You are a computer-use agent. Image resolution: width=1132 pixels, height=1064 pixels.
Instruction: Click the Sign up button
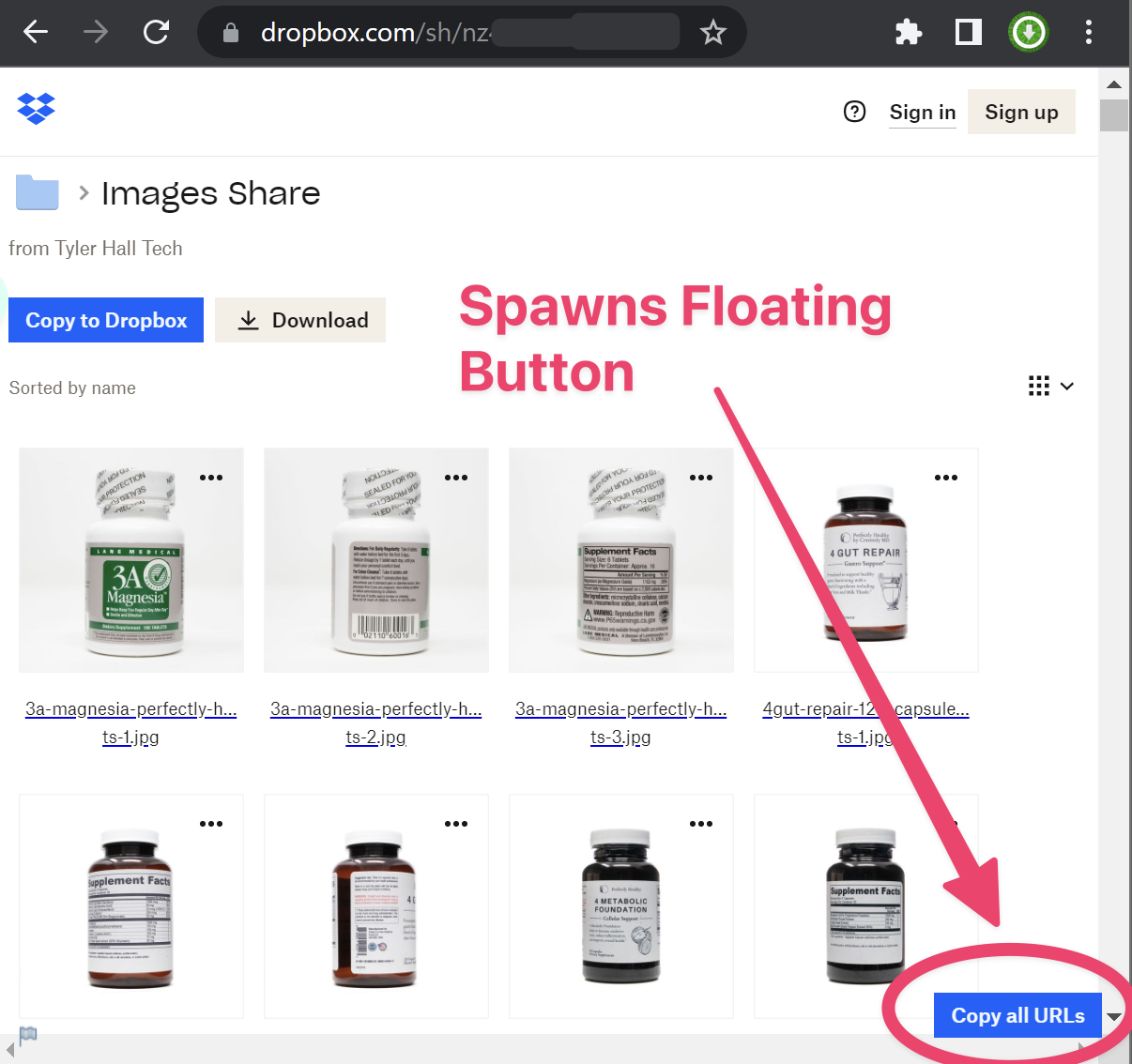pyautogui.click(x=1021, y=113)
